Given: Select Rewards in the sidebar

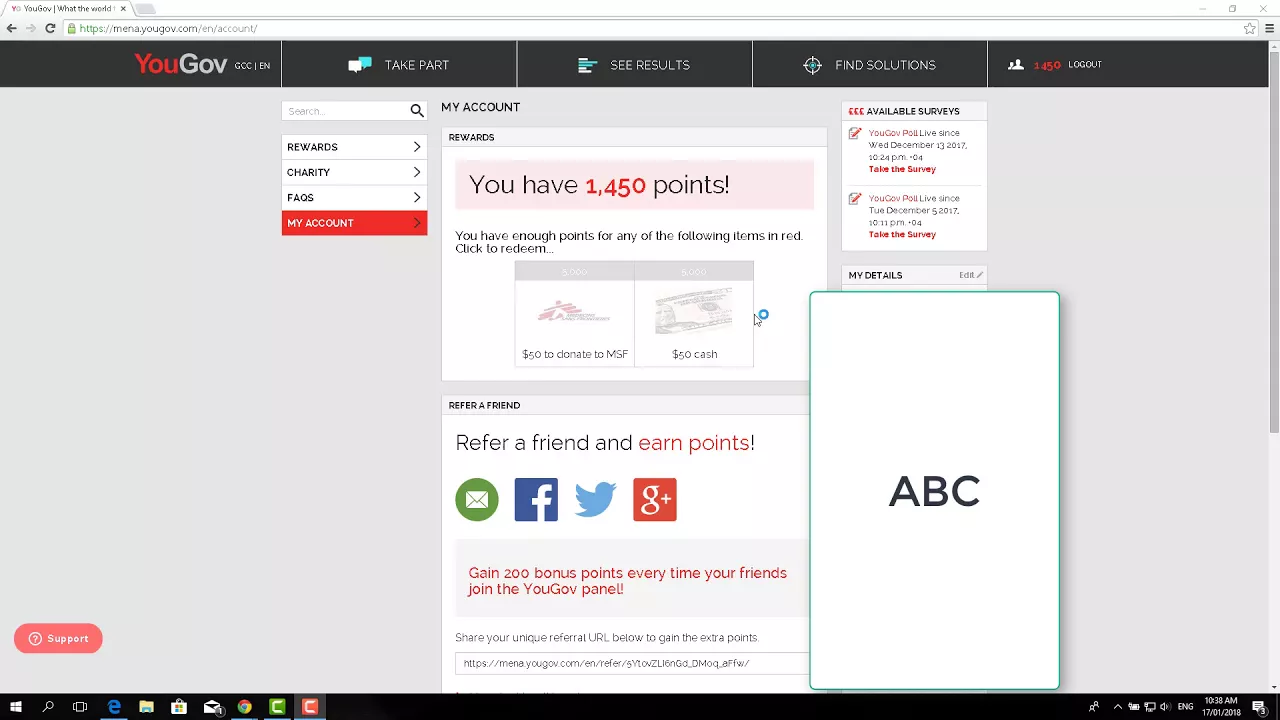Looking at the screenshot, I should (354, 147).
